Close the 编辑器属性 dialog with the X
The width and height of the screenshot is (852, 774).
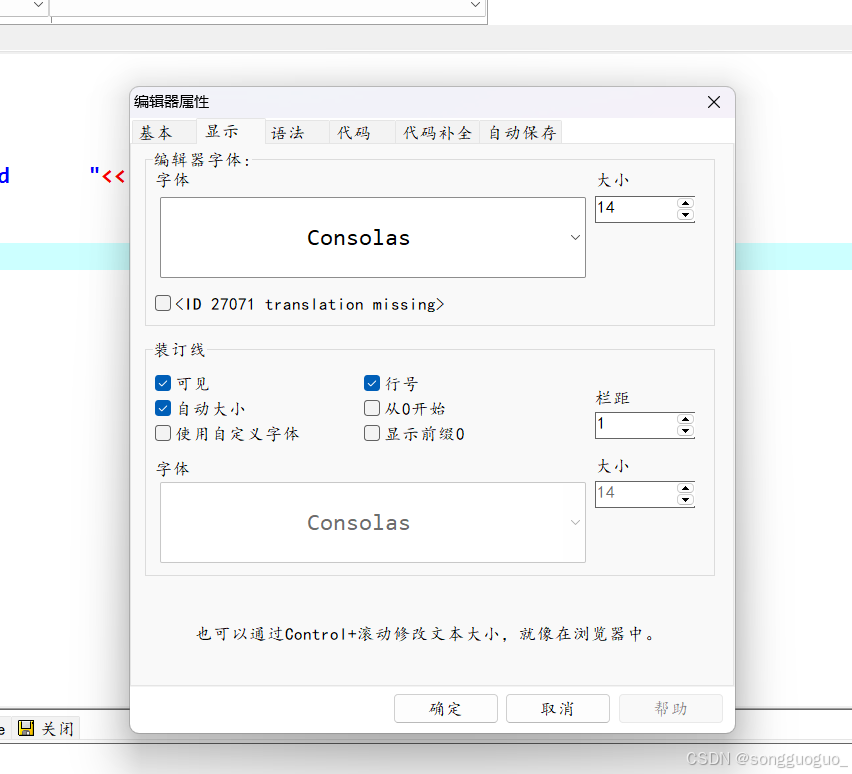(714, 102)
